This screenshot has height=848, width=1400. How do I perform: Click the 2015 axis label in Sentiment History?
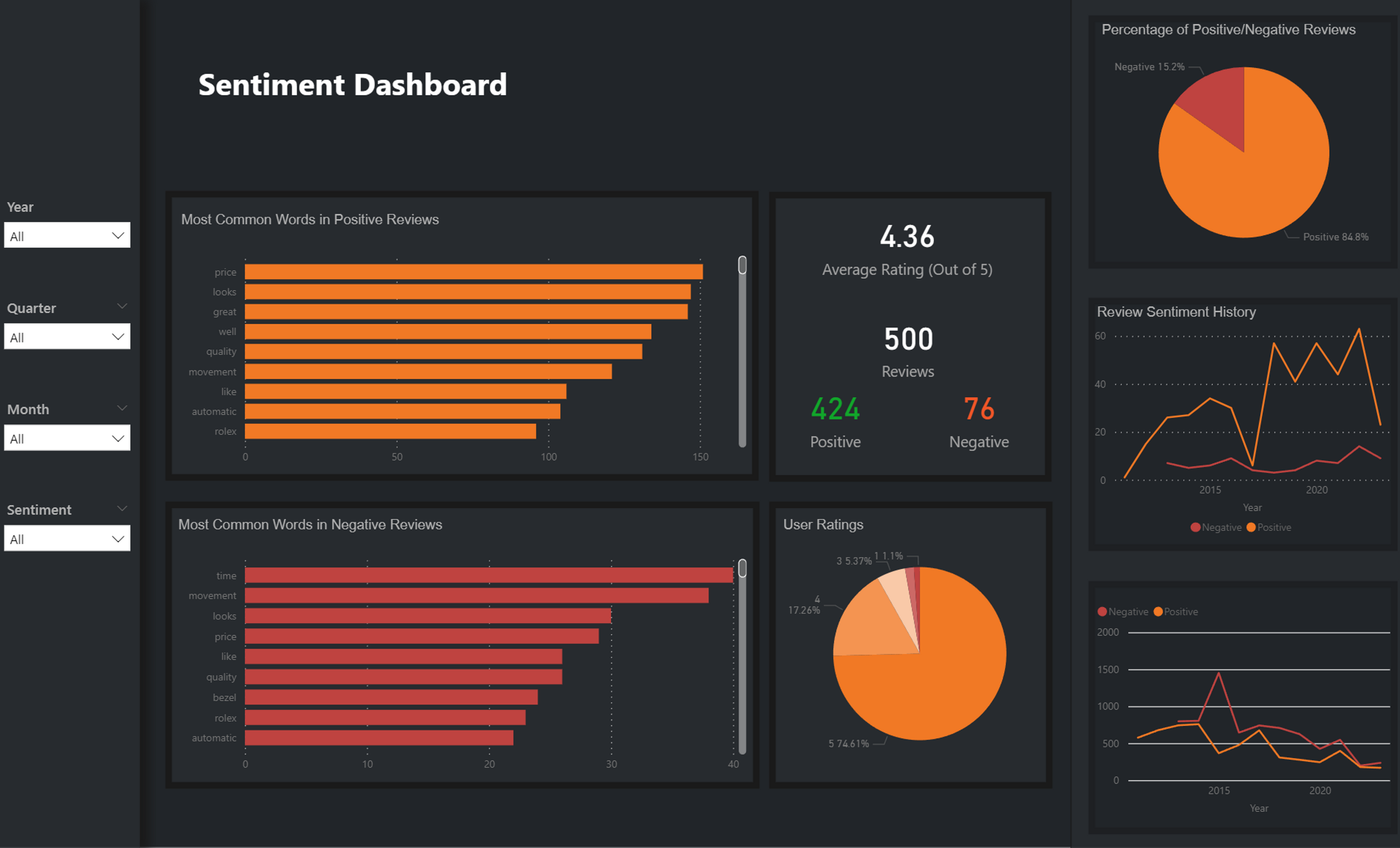(1210, 490)
